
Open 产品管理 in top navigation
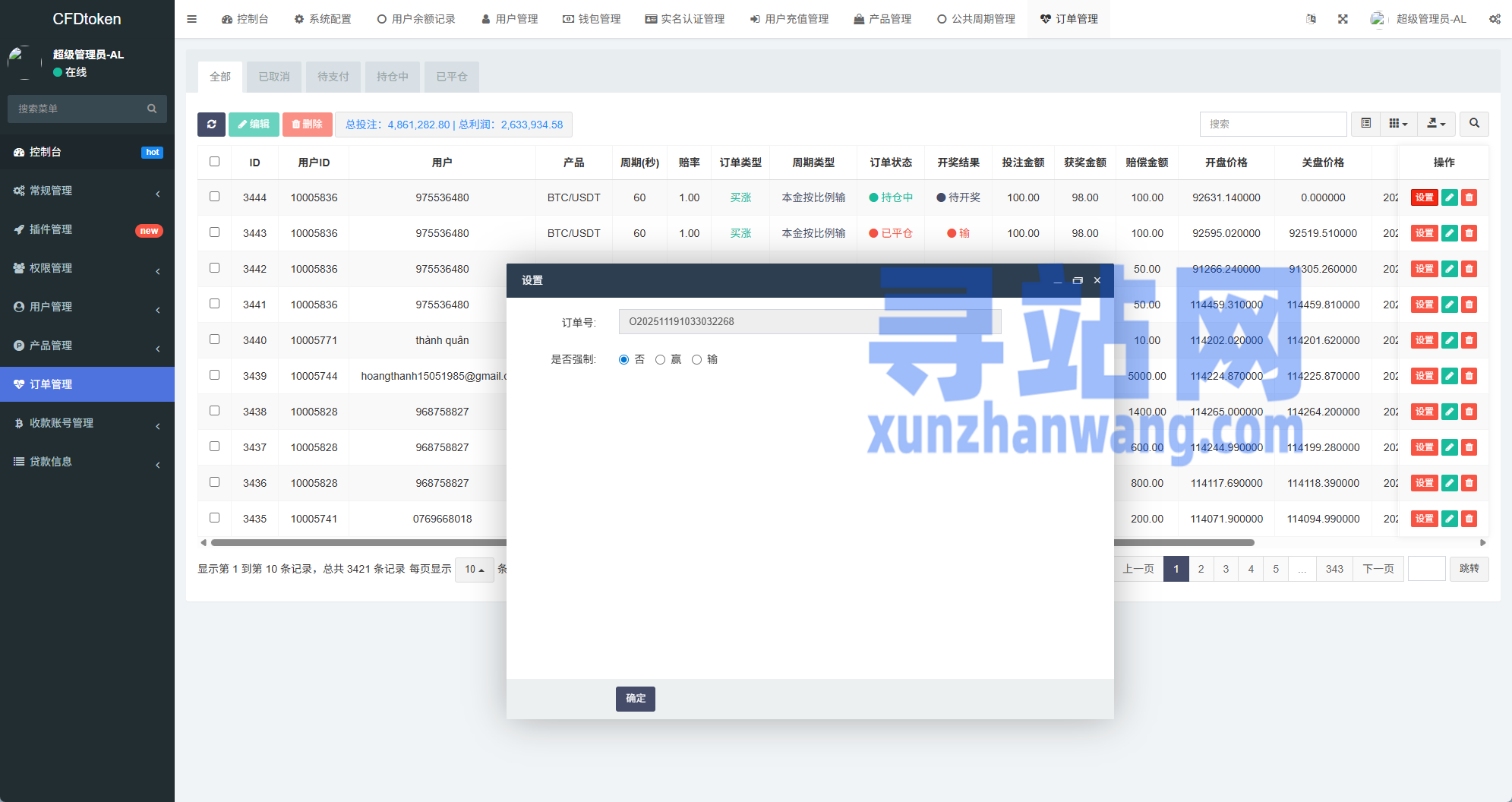(882, 19)
